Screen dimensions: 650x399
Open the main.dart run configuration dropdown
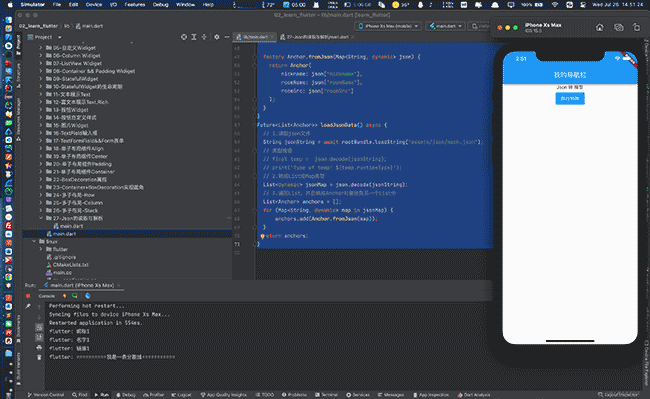click(x=446, y=26)
